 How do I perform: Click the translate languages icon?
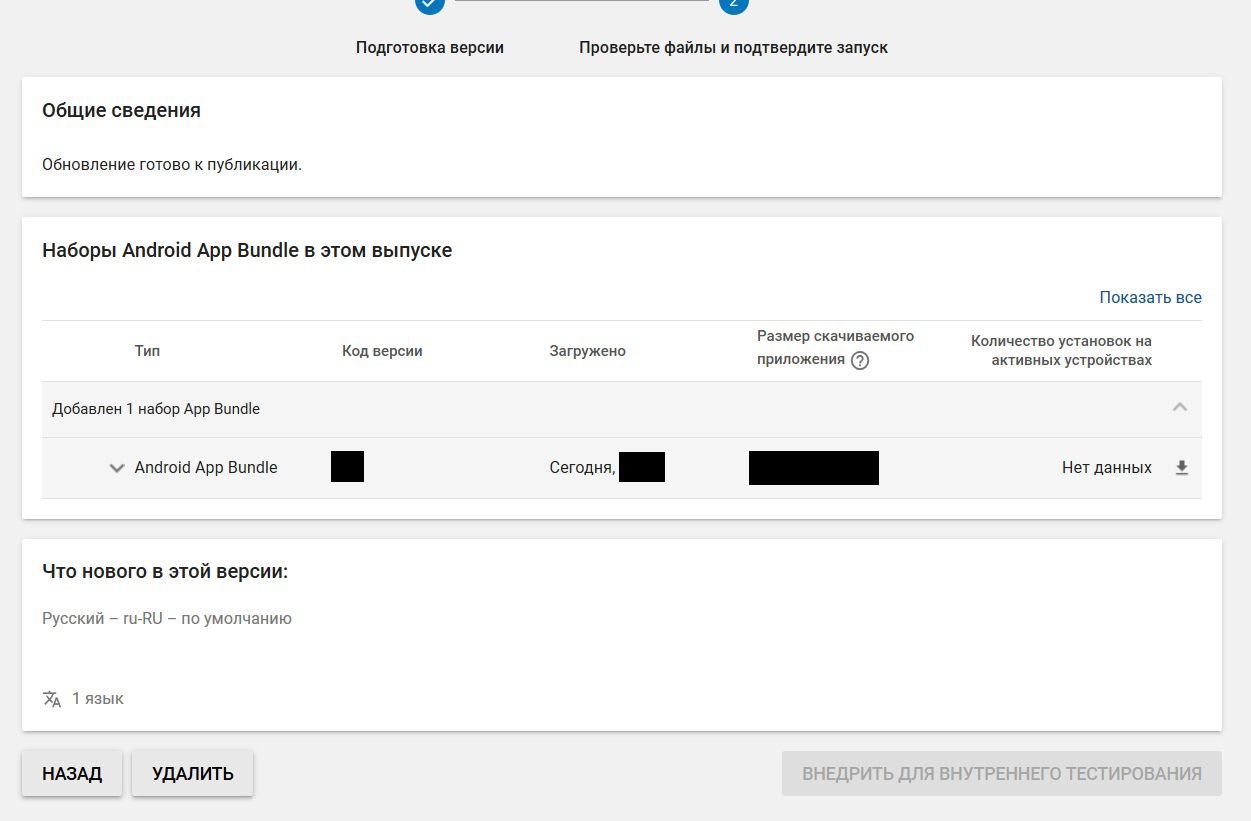pyautogui.click(x=52, y=699)
